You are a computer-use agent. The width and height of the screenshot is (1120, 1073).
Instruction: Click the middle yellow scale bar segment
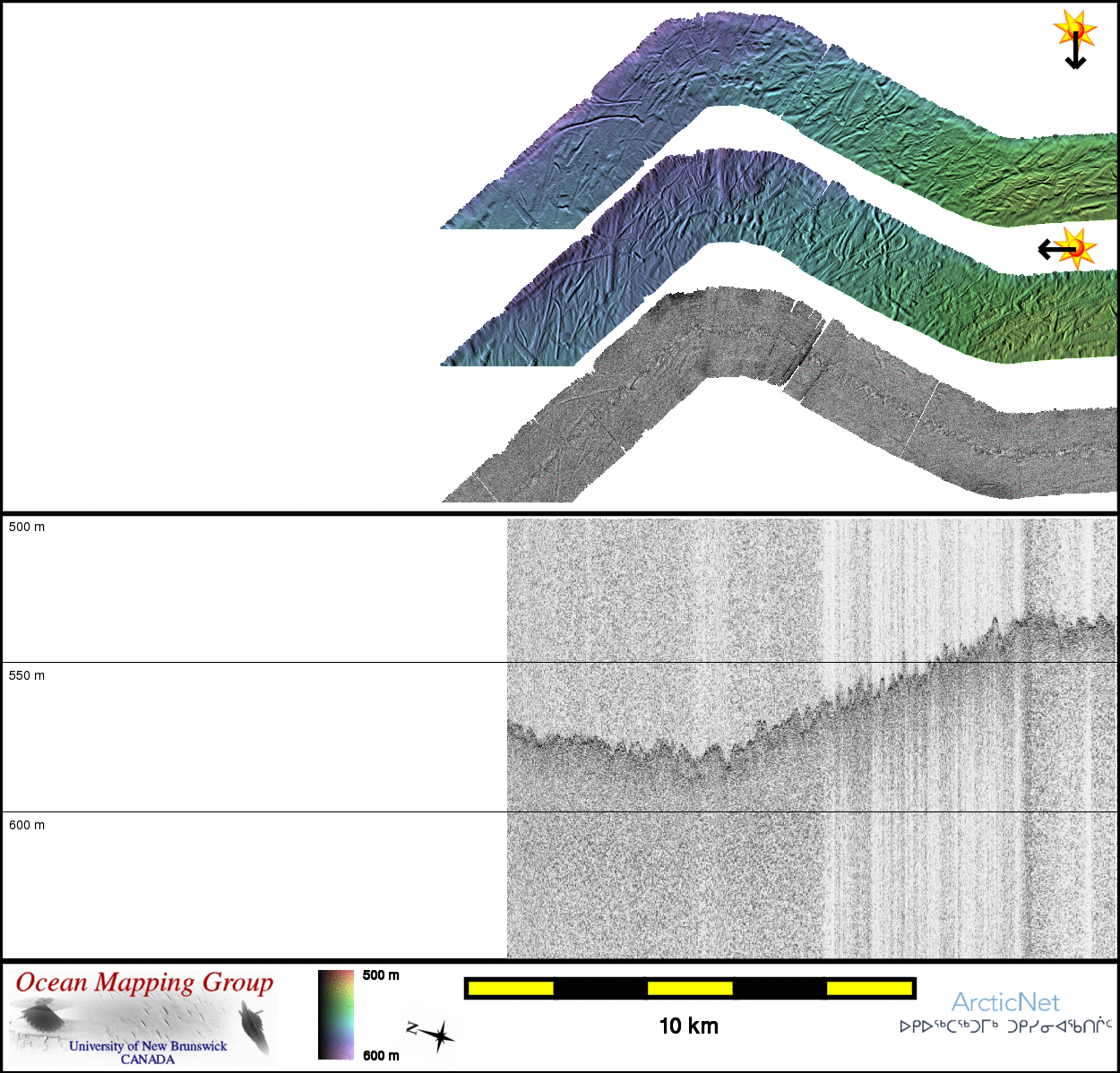(690, 988)
